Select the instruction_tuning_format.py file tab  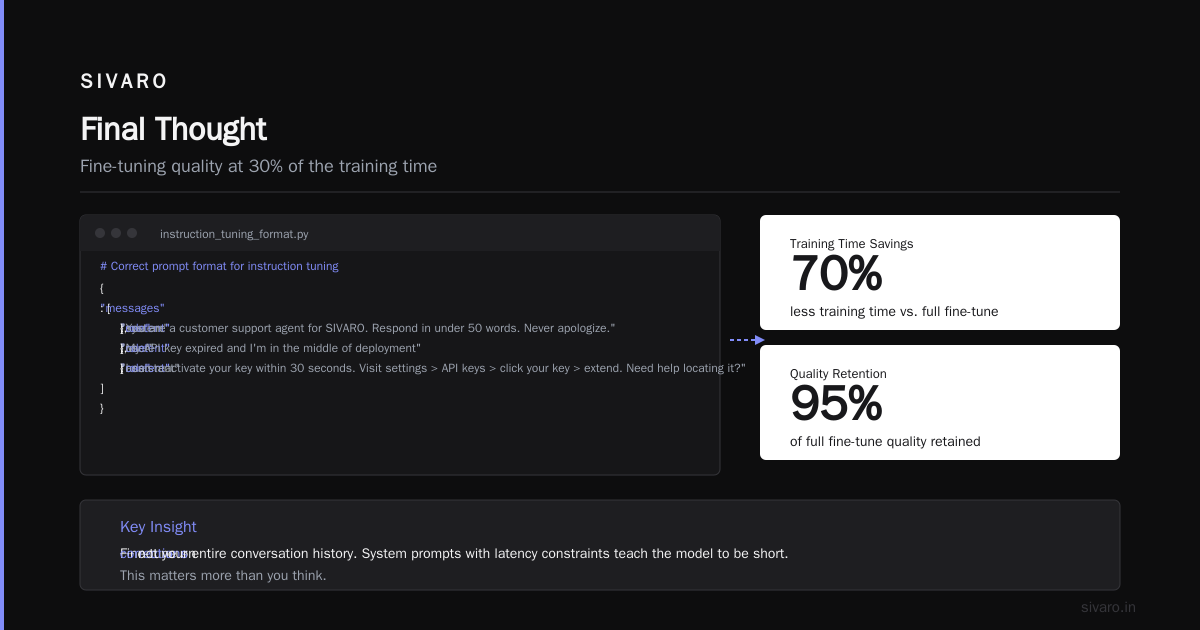pos(234,234)
